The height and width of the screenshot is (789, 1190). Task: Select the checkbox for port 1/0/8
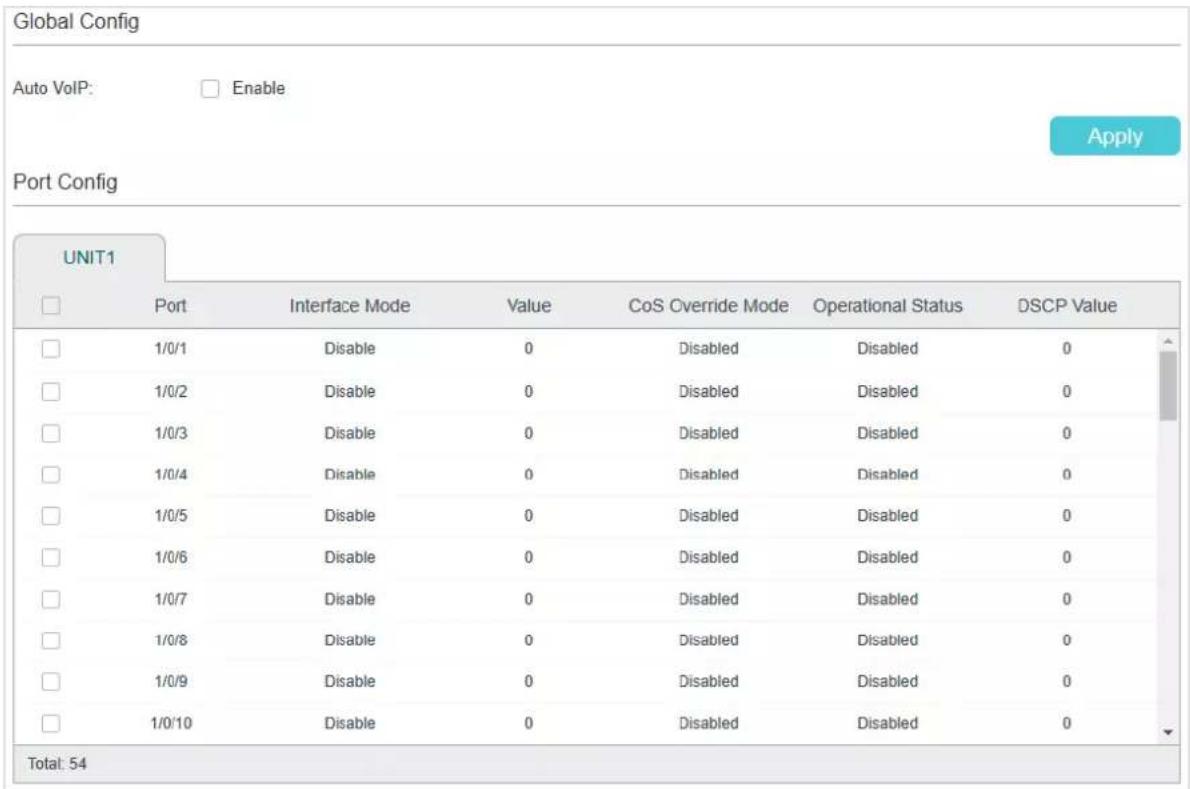point(51,640)
